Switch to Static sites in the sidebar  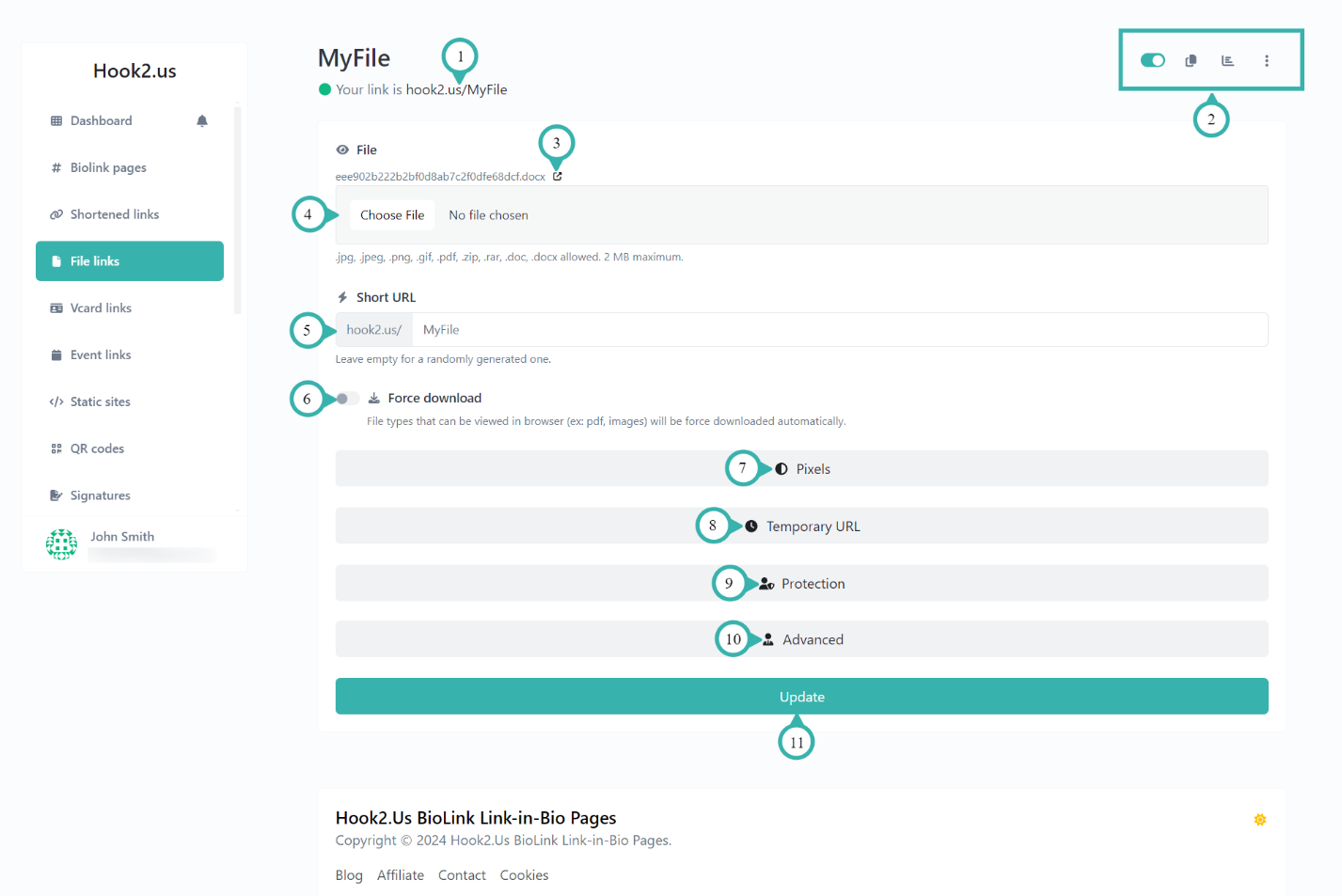coord(100,401)
